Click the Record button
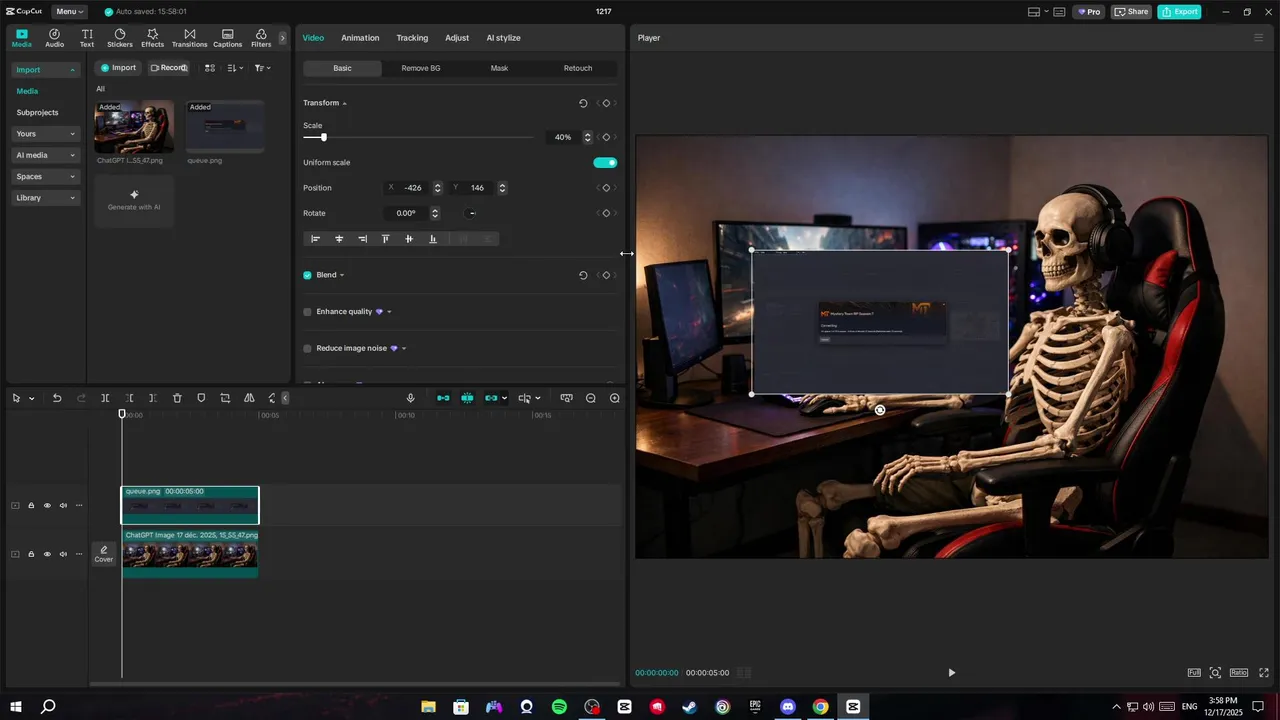1280x720 pixels. pyautogui.click(x=168, y=68)
